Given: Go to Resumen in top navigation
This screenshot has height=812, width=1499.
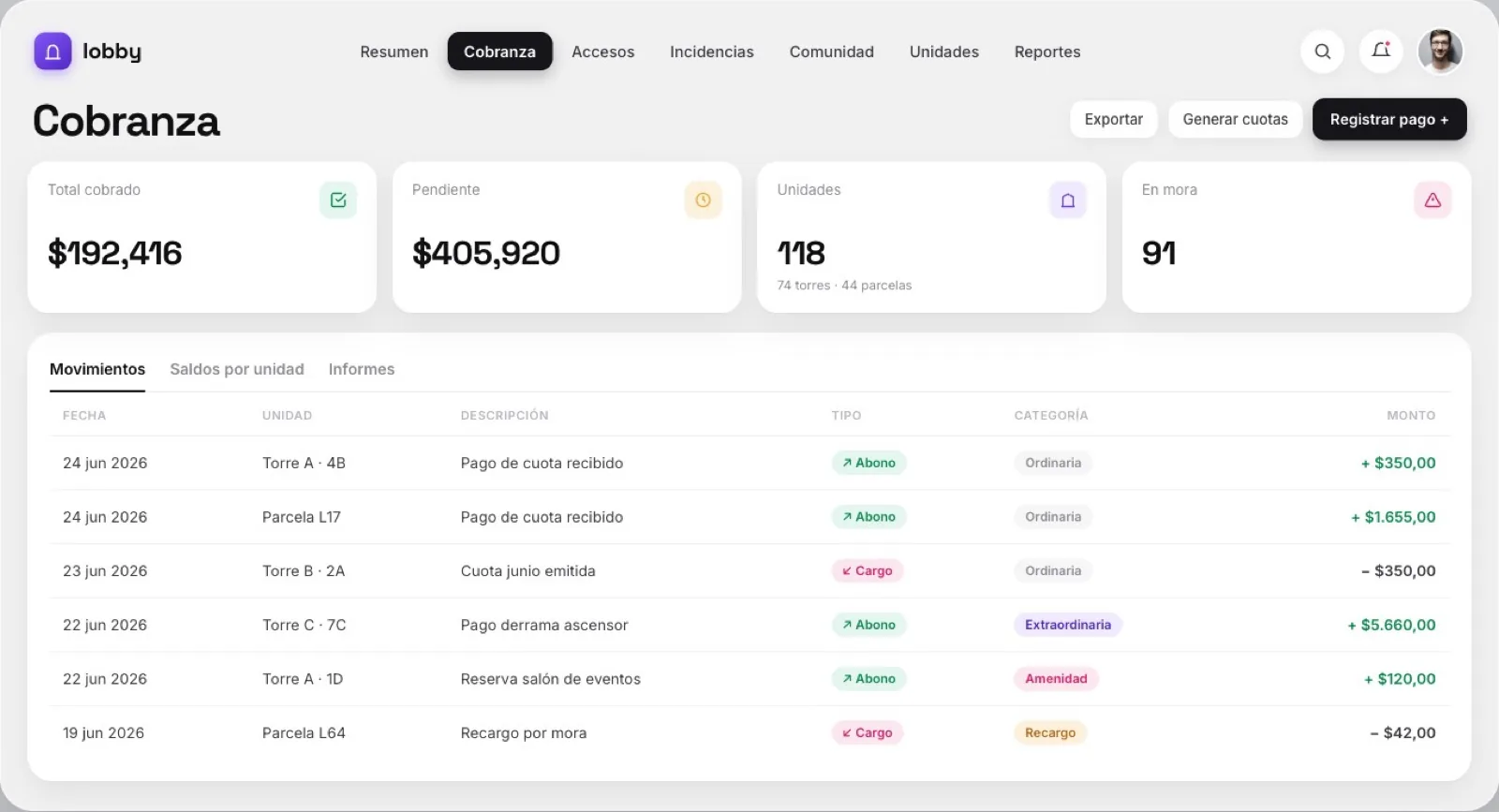Looking at the screenshot, I should point(394,52).
